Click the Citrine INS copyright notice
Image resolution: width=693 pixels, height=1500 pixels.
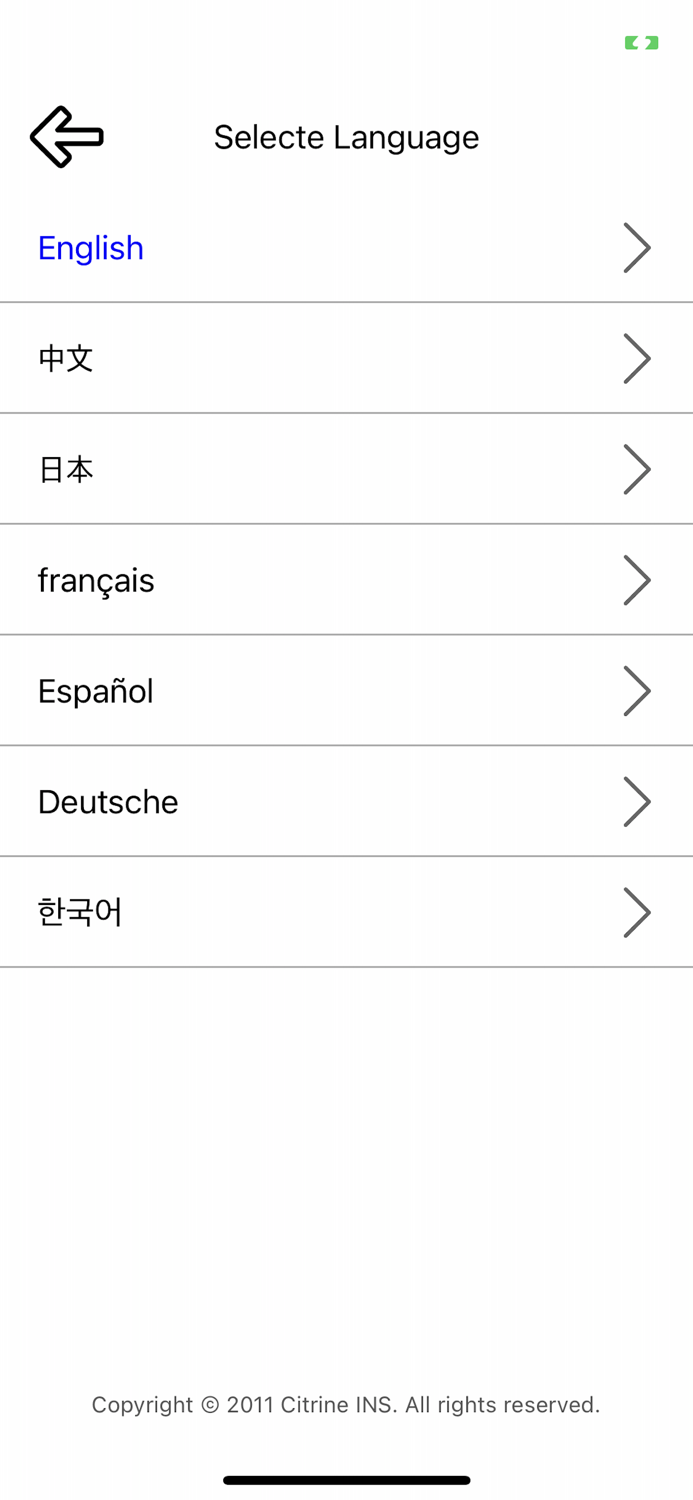coord(346,1404)
